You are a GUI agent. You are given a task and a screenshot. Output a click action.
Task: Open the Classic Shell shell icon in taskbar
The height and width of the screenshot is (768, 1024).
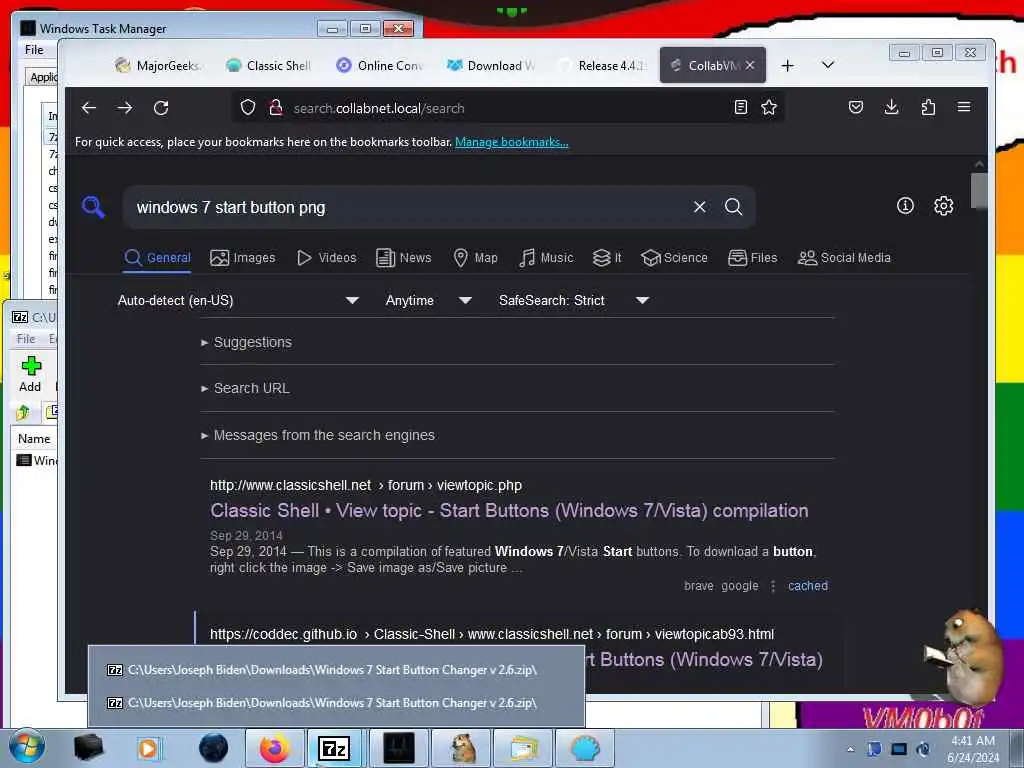click(584, 748)
